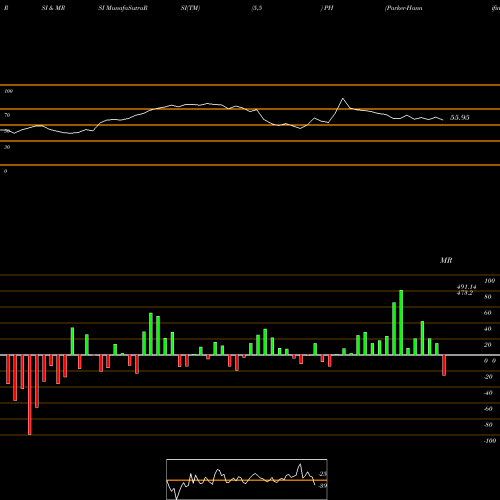Click the MR axis label -60
This screenshot has width=500, height=500.
click(x=488, y=409)
